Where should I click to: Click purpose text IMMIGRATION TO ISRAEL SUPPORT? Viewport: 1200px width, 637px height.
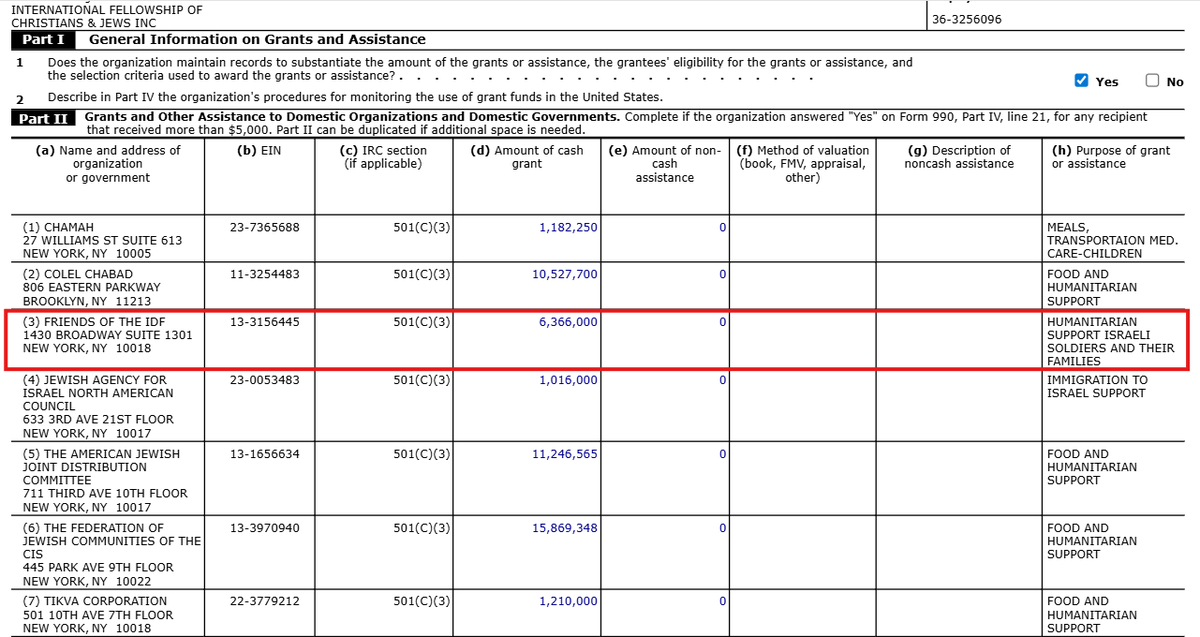click(1096, 386)
